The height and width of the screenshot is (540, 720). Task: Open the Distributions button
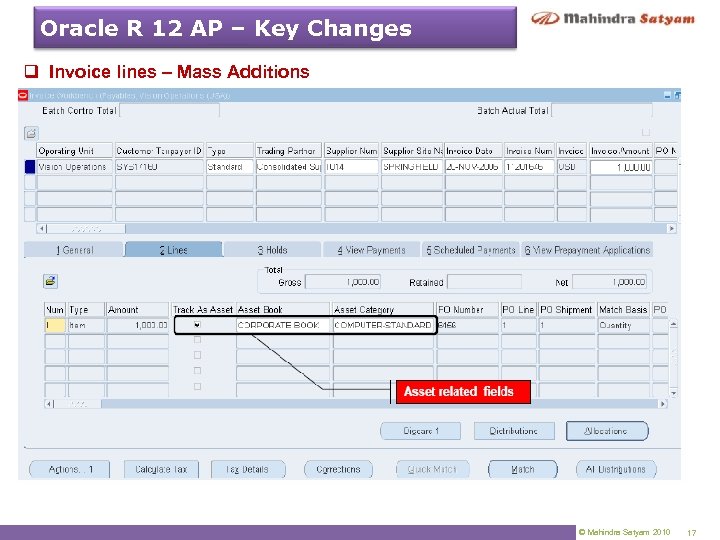514,431
